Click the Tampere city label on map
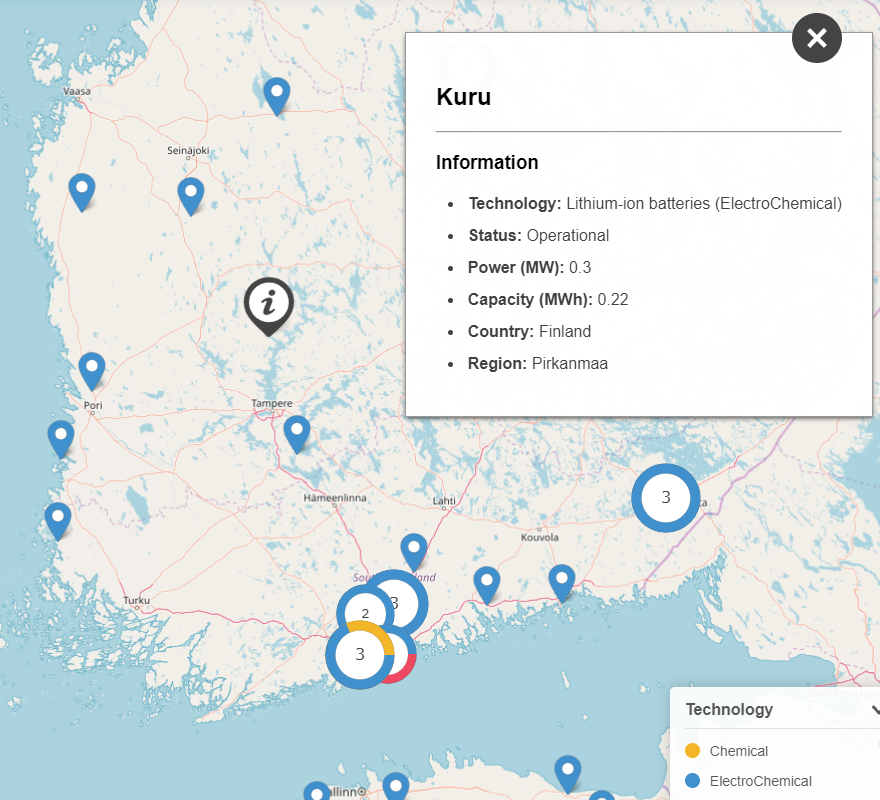This screenshot has width=880, height=800. click(x=272, y=404)
